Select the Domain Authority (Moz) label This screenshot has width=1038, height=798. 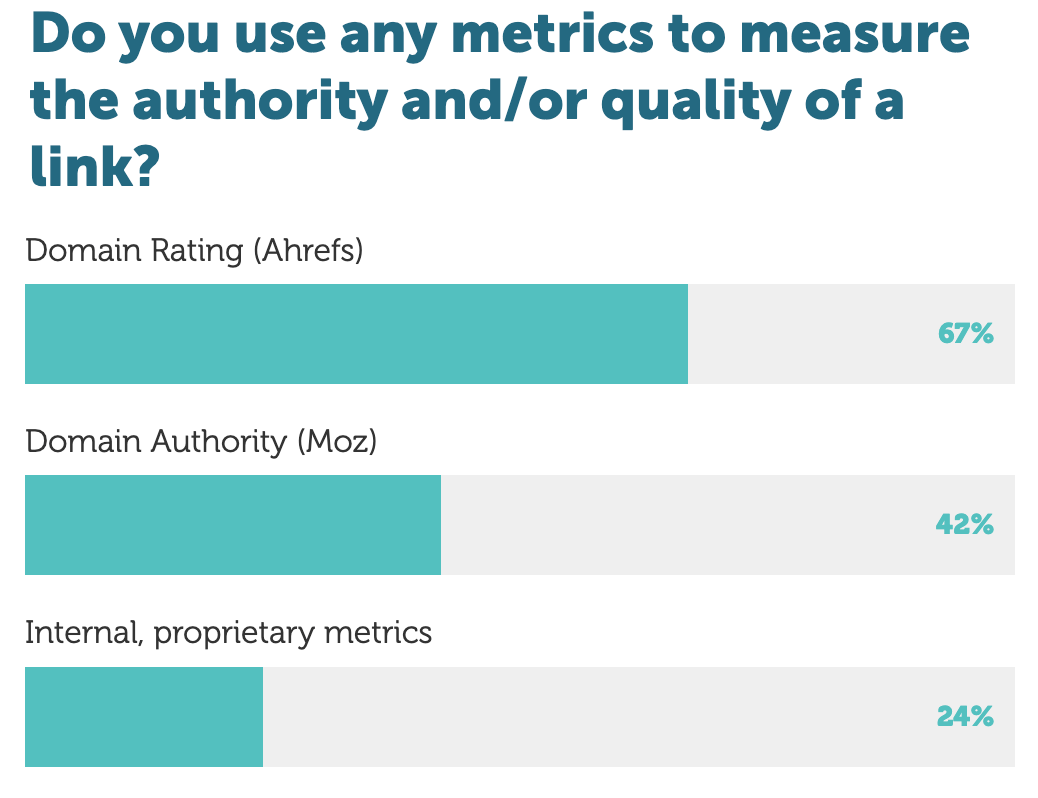201,441
